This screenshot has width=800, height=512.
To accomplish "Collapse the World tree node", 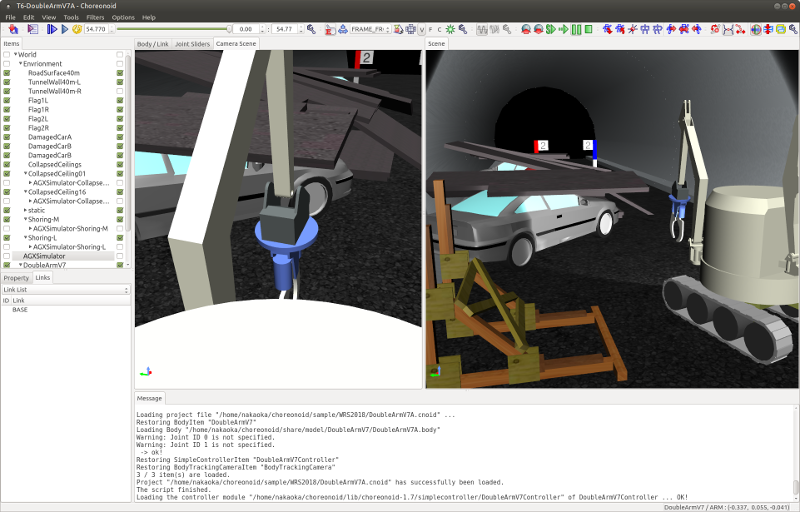I will pos(15,55).
